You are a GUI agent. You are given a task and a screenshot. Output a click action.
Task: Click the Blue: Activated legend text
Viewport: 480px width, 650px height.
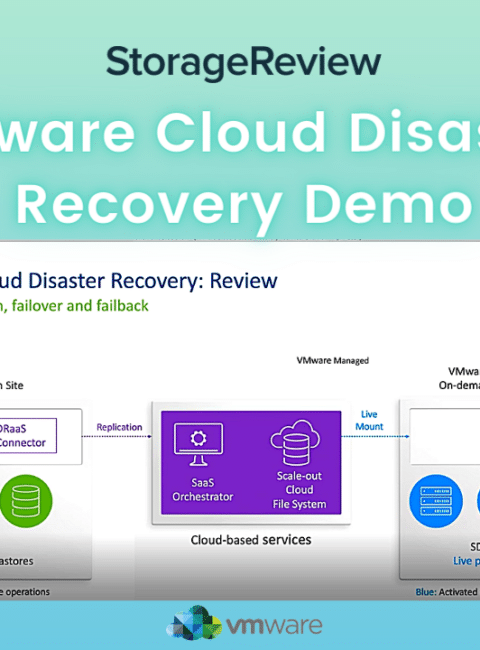pos(446,592)
